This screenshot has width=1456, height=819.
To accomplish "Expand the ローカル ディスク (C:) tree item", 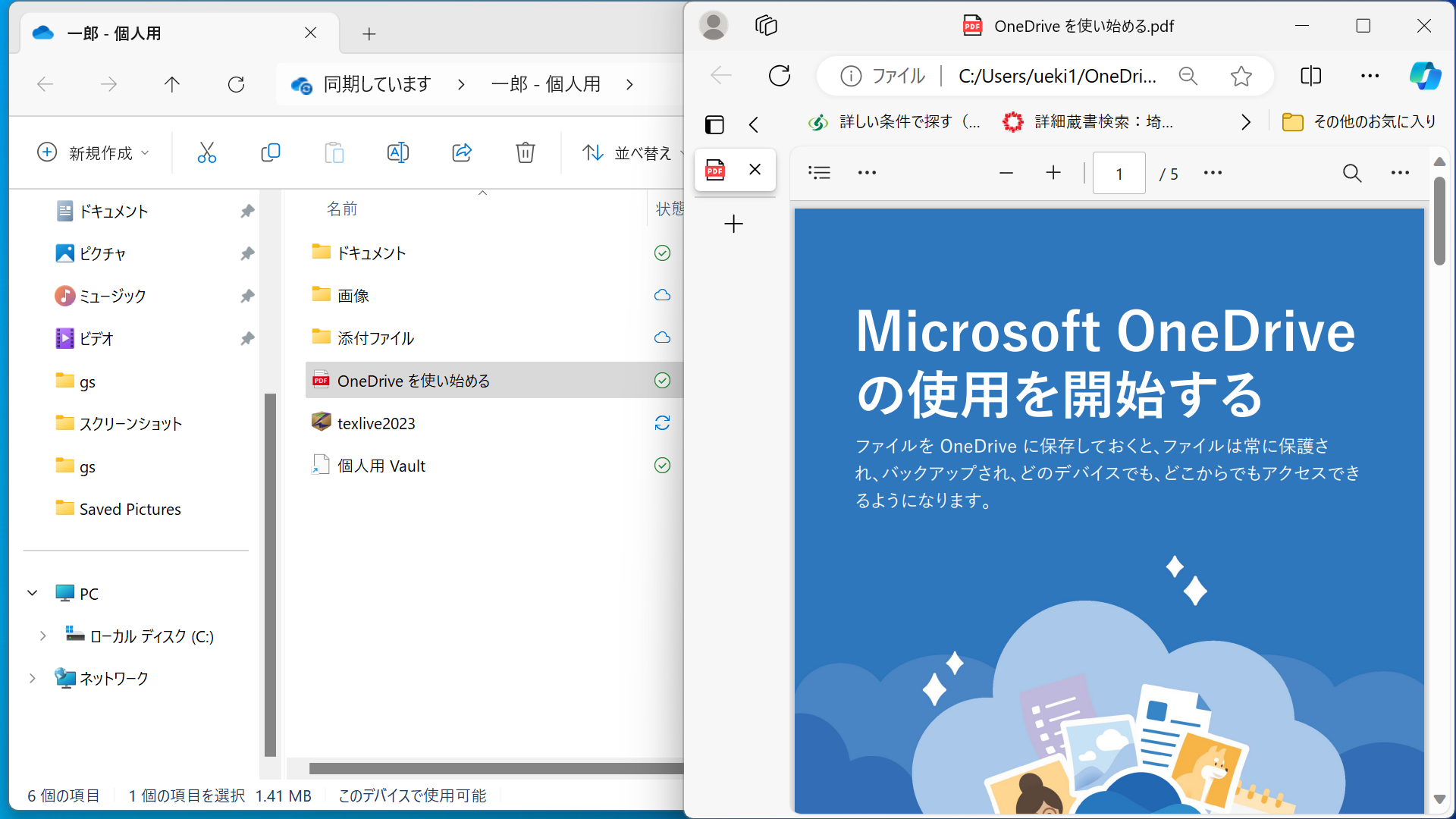I will 41,636.
